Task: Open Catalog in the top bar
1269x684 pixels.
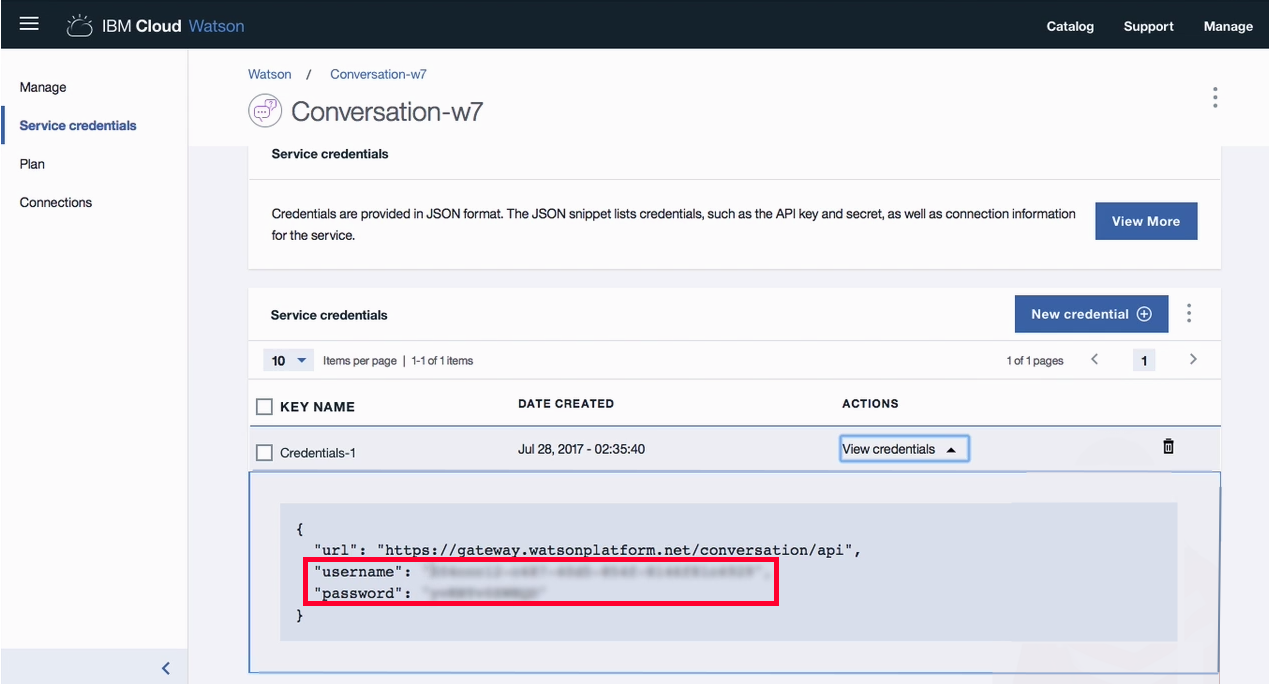Action: point(1070,26)
